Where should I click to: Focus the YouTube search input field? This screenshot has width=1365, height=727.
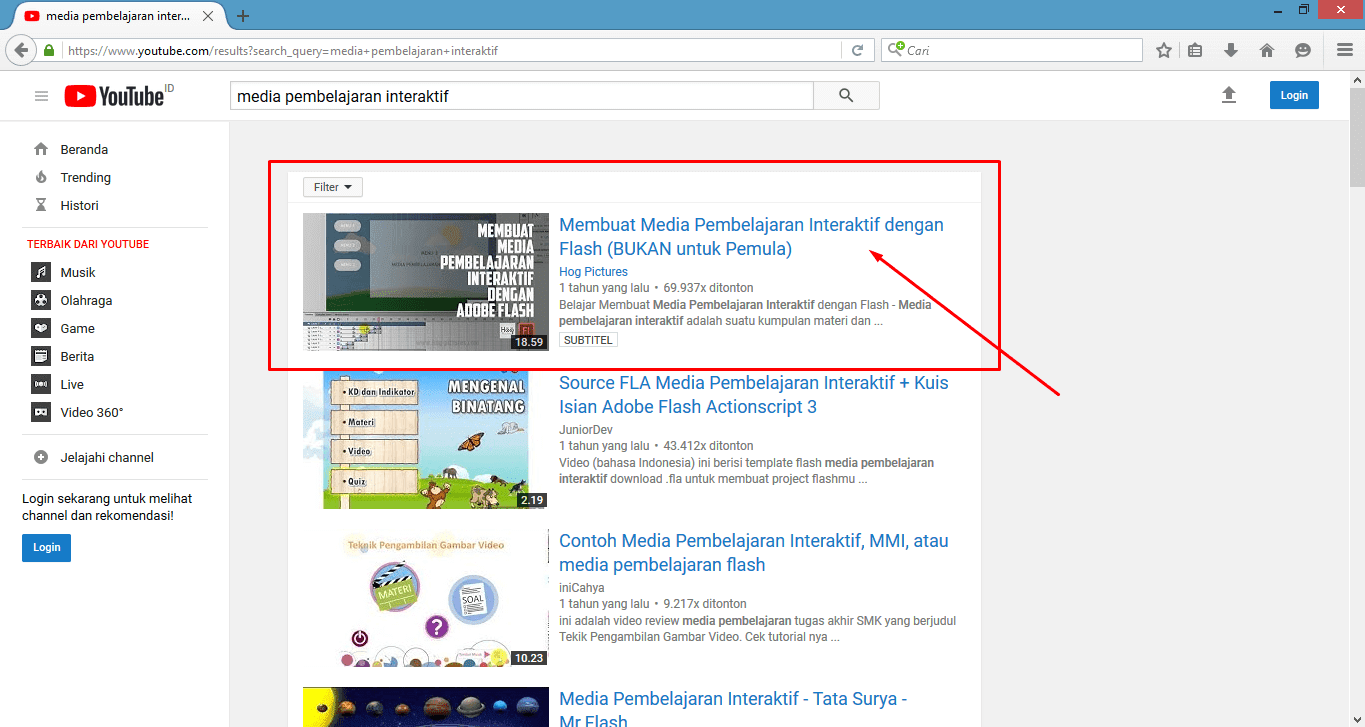(522, 96)
